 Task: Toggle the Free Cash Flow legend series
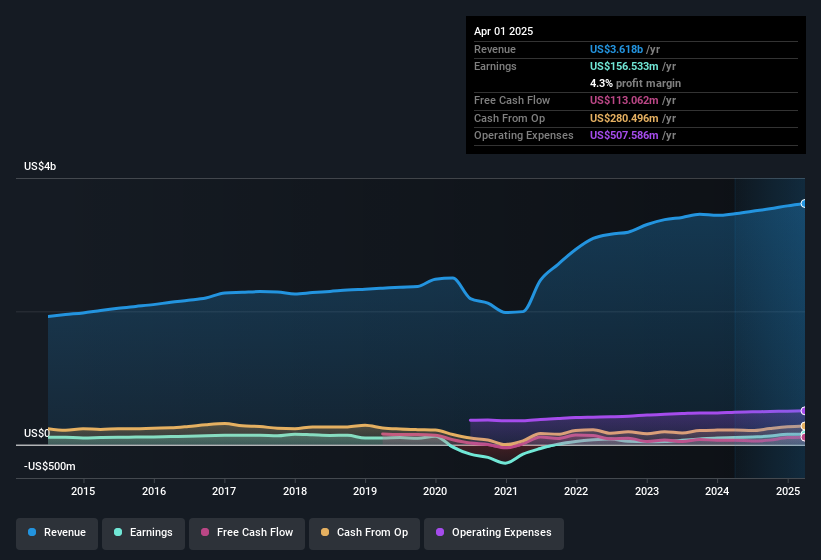(x=247, y=533)
